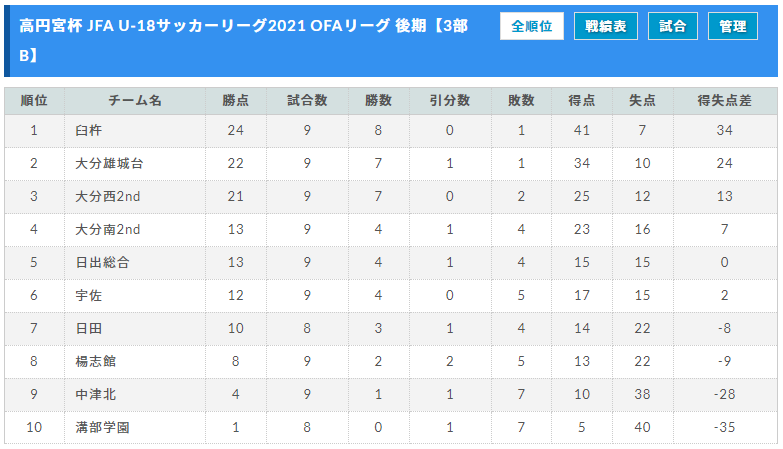Select team 臼杵 in first row
The image size is (783, 449).
[x=89, y=130]
